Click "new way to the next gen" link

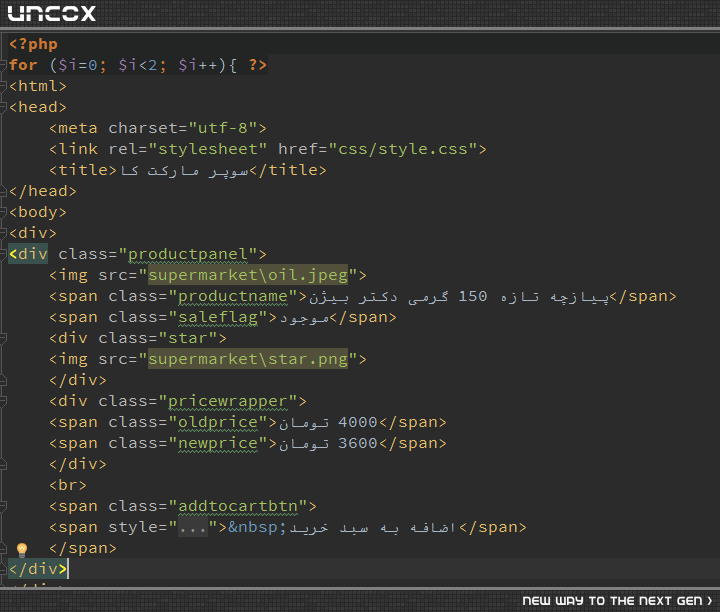click(x=617, y=601)
